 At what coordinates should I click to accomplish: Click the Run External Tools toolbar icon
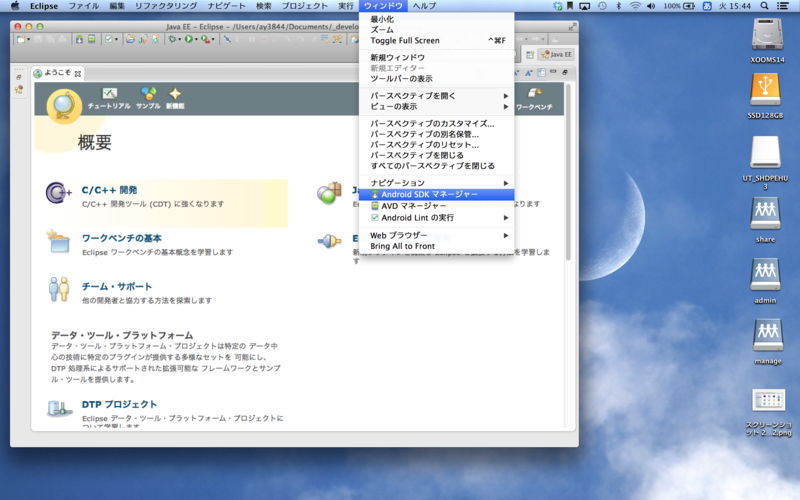205,39
